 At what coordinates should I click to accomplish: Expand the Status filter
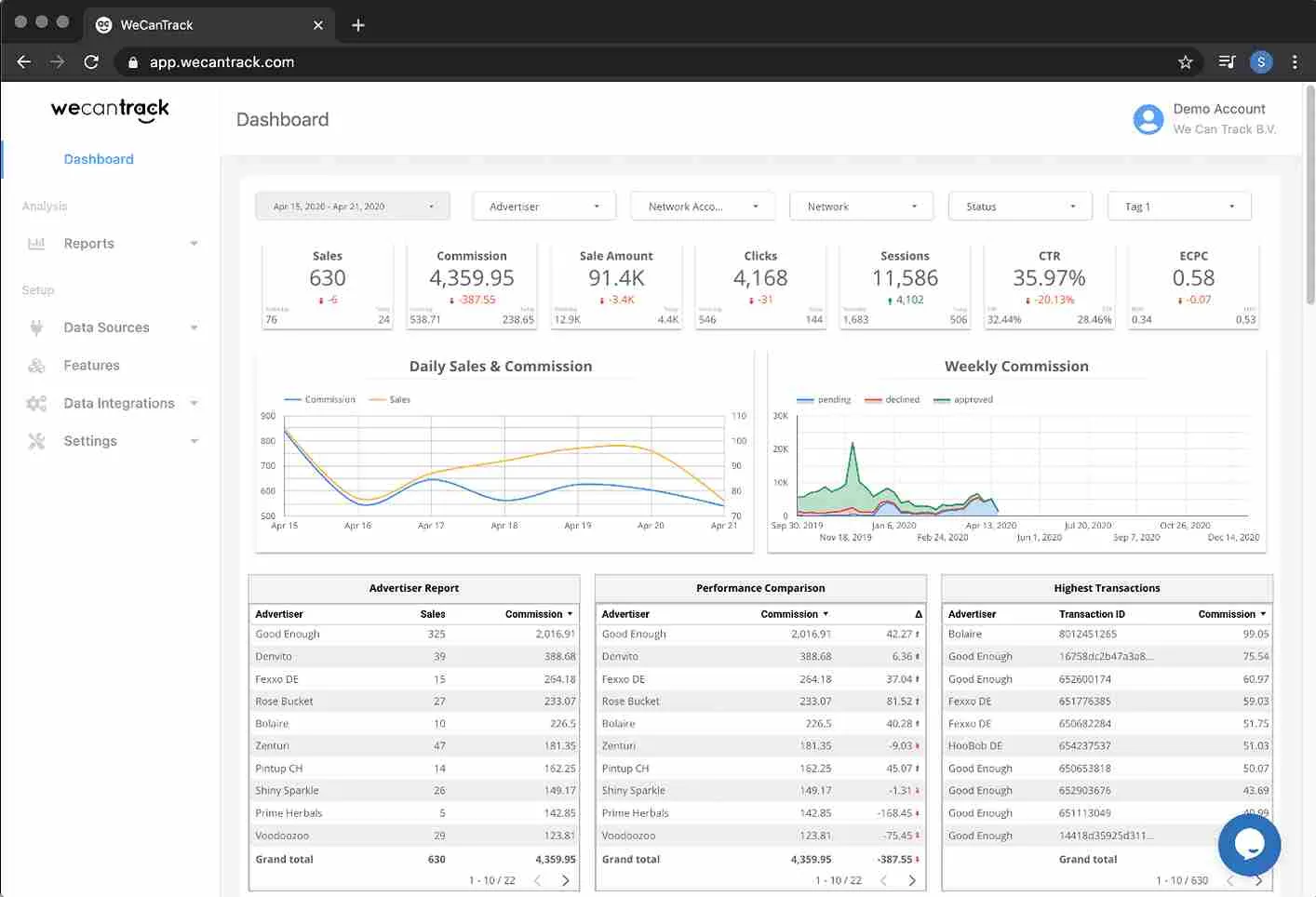(1019, 206)
